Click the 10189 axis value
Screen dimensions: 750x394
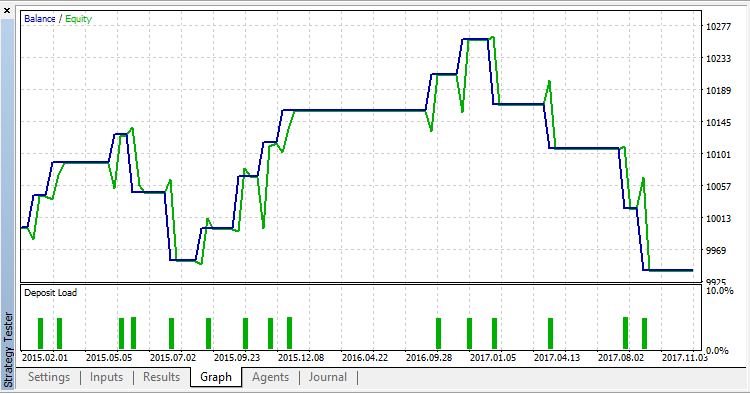pyautogui.click(x=718, y=90)
